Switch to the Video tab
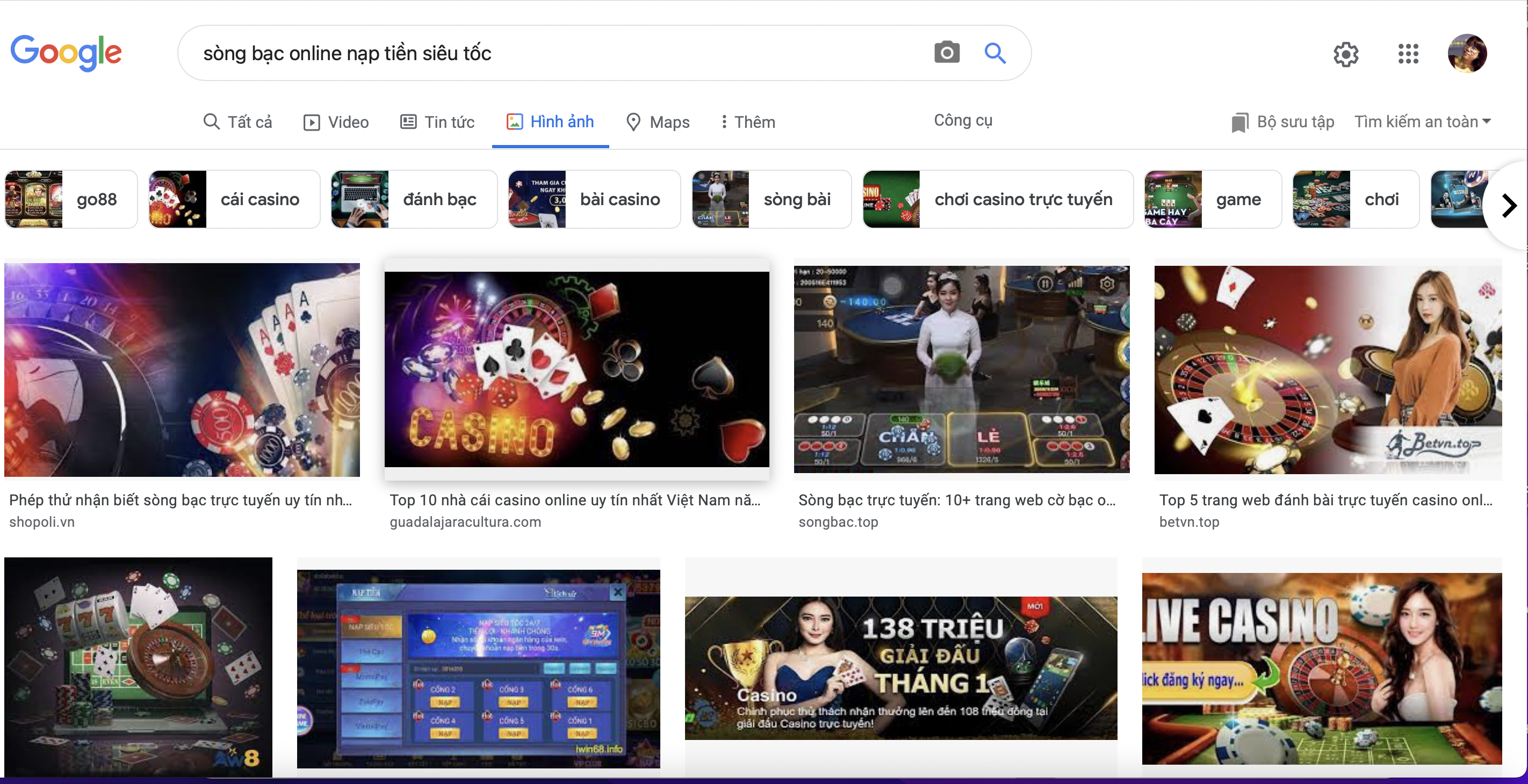This screenshot has width=1528, height=784. tap(336, 122)
